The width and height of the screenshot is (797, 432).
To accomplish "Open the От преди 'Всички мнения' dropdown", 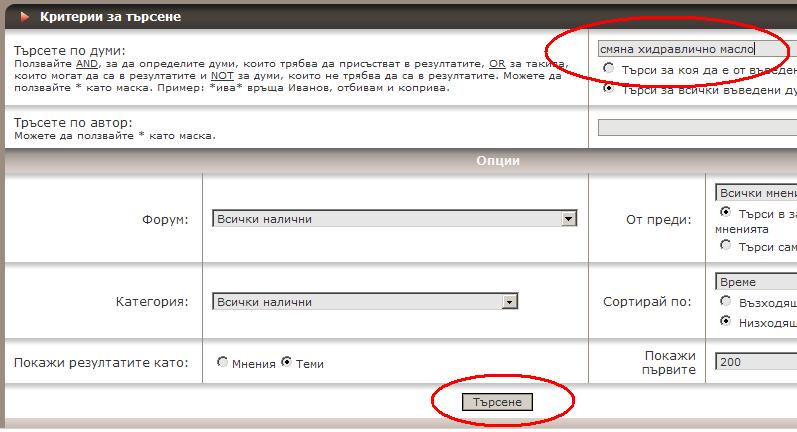I will coord(756,193).
